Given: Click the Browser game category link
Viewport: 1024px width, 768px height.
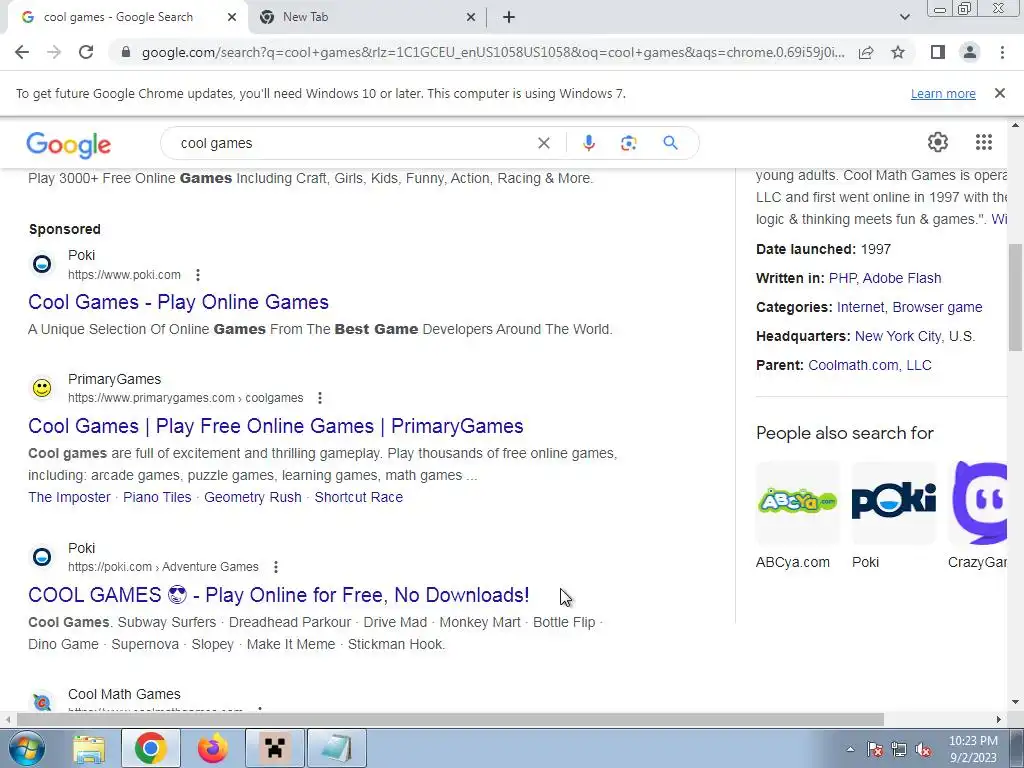Looking at the screenshot, I should point(937,307).
